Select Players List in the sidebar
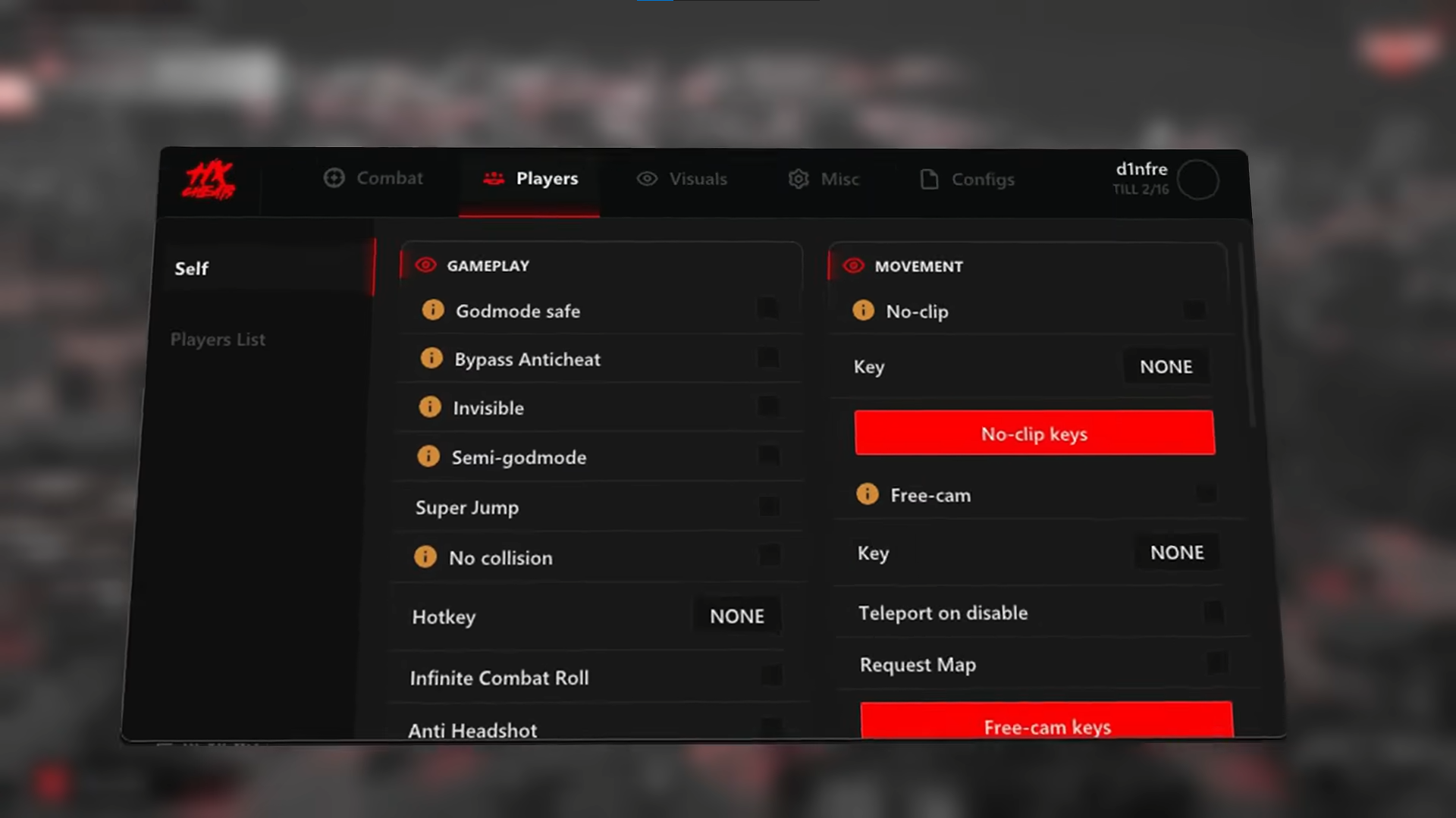The height and width of the screenshot is (818, 1456). [218, 340]
